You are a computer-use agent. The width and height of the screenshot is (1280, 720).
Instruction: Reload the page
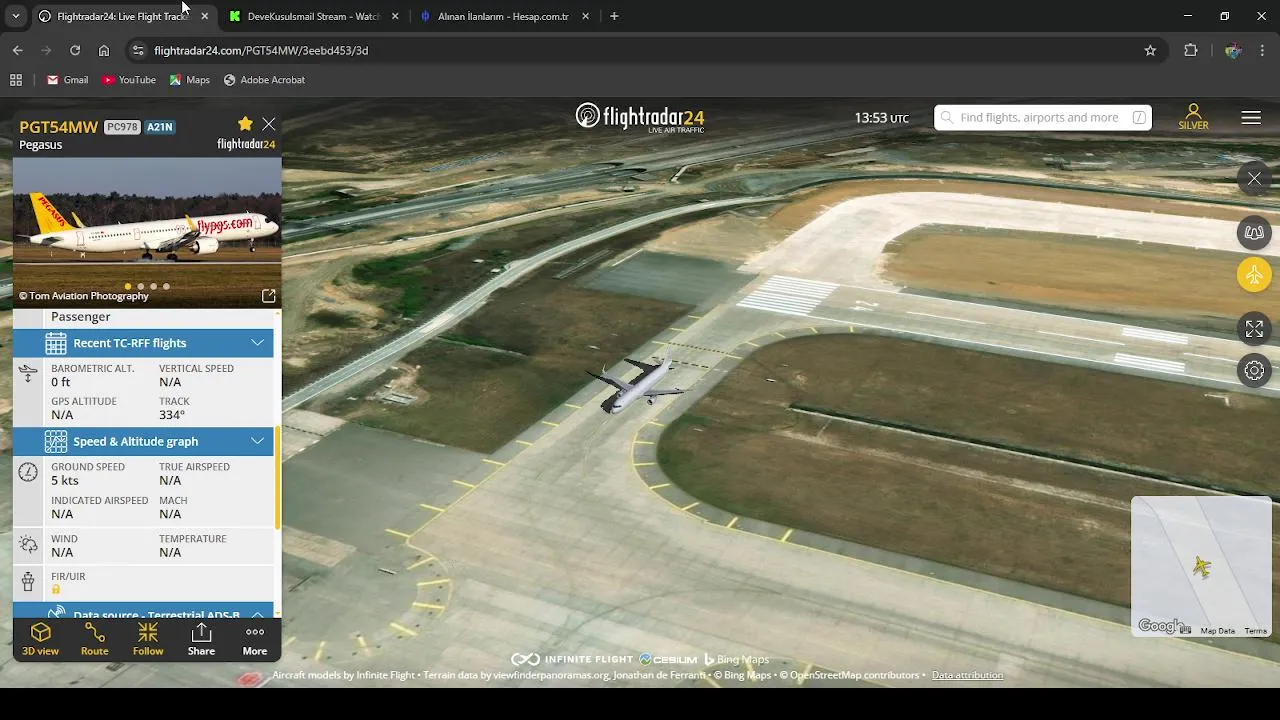(75, 50)
